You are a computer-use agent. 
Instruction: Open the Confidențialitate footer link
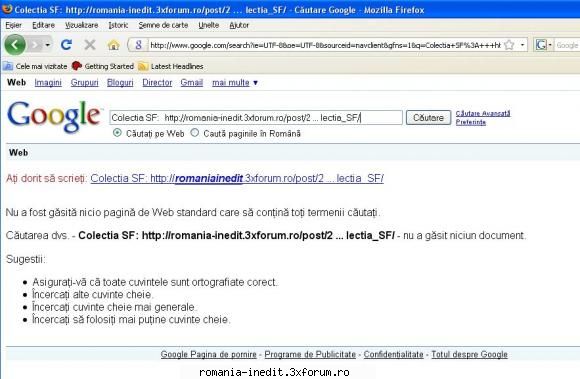pyautogui.click(x=393, y=354)
